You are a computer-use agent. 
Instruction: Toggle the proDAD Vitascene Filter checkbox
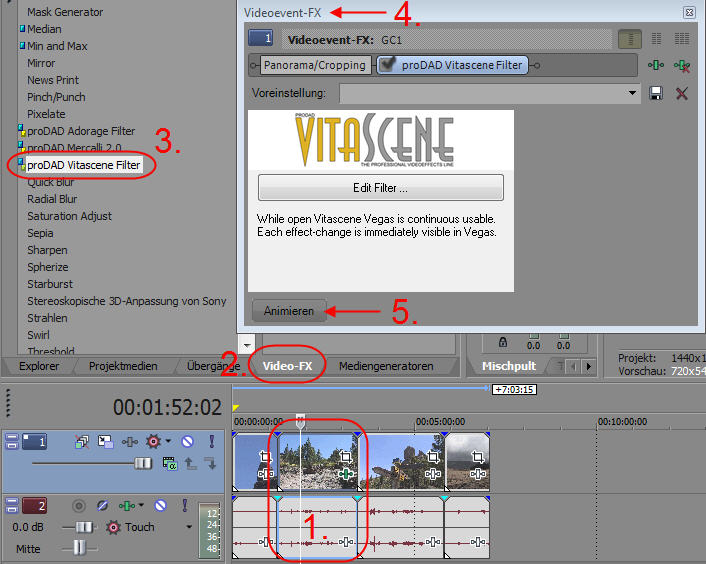click(x=388, y=65)
